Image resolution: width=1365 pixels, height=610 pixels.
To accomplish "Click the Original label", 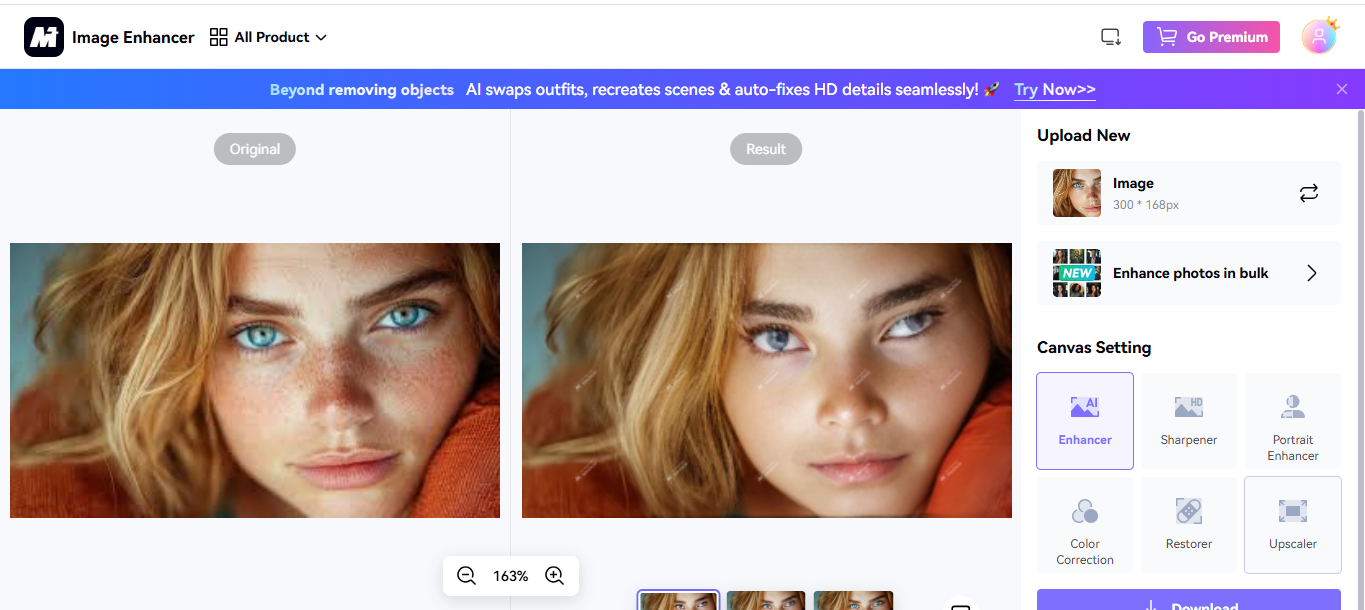I will pos(254,148).
